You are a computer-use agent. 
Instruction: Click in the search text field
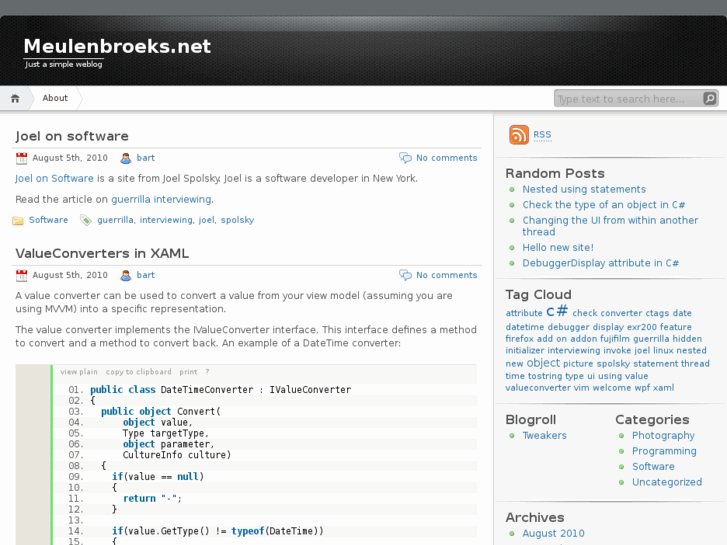pyautogui.click(x=626, y=98)
